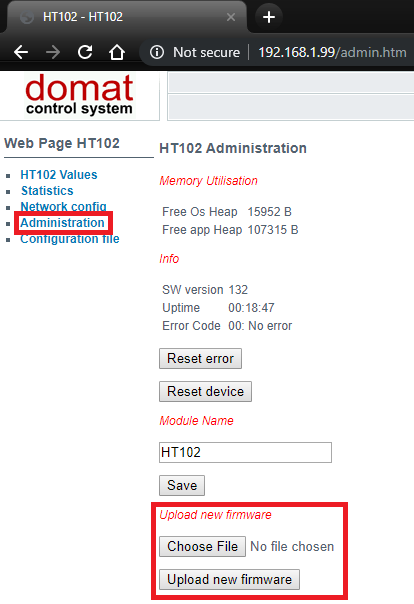The image size is (414, 604).
Task: Open the Statistics page link
Action: pyautogui.click(x=47, y=191)
